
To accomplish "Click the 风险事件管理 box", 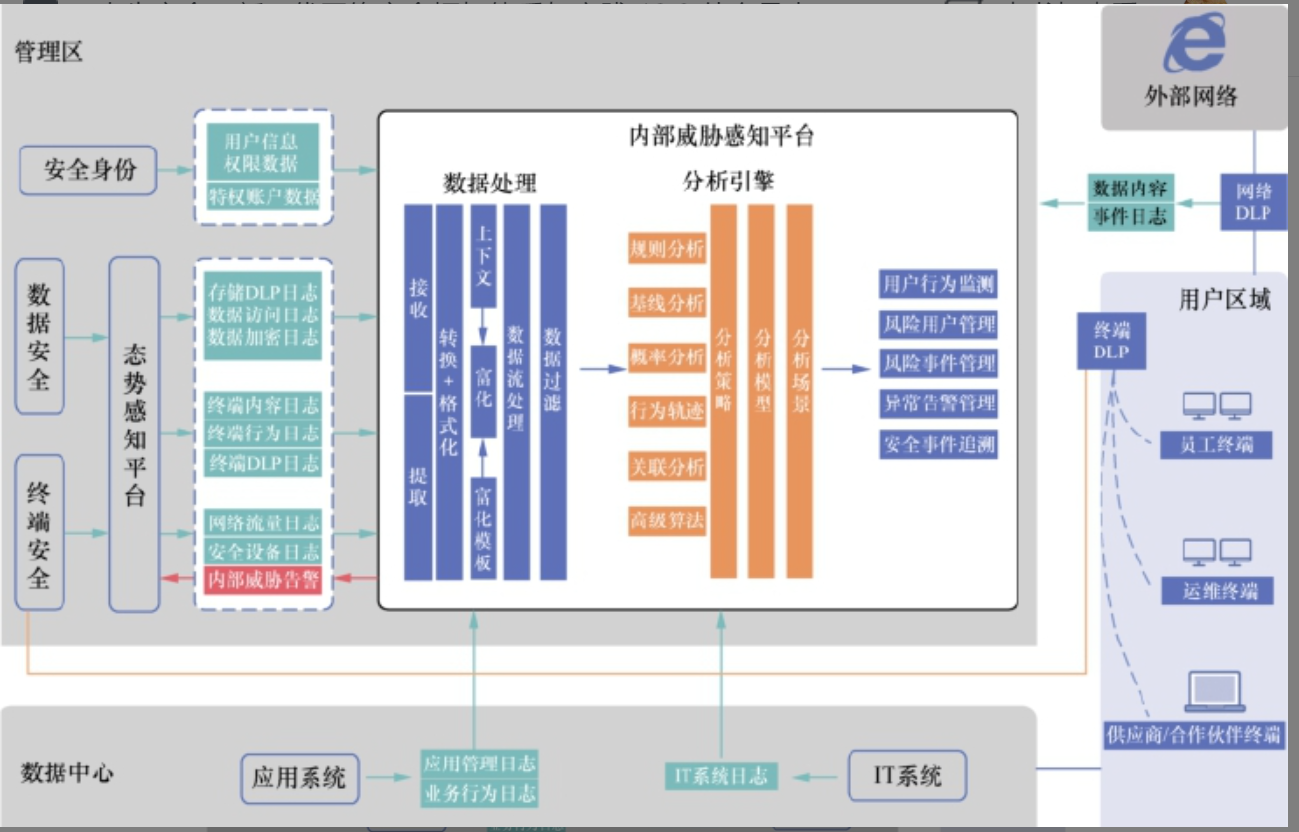I will click(938, 363).
